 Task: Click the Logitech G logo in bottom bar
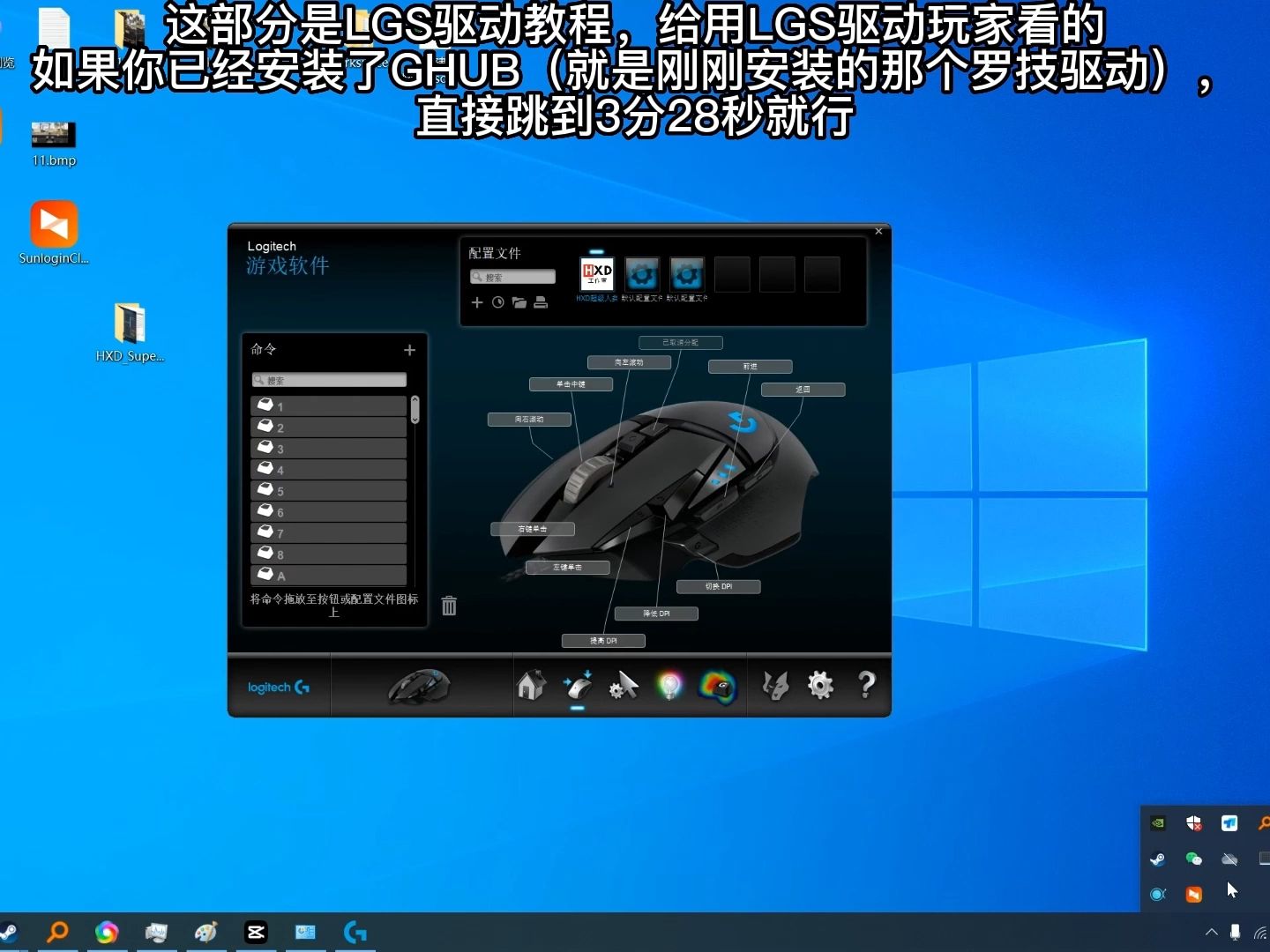(x=279, y=688)
